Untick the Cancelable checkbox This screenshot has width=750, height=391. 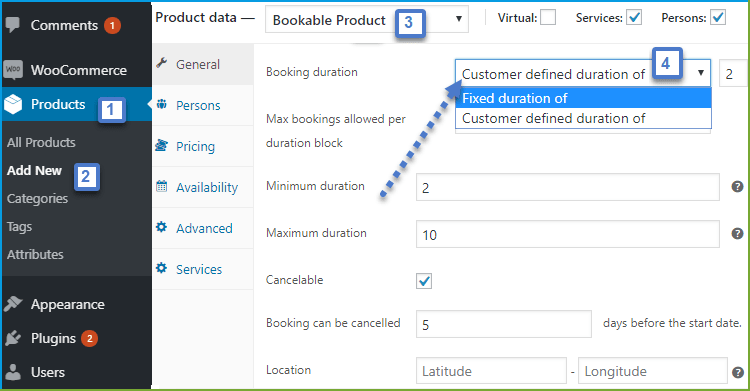pos(424,281)
